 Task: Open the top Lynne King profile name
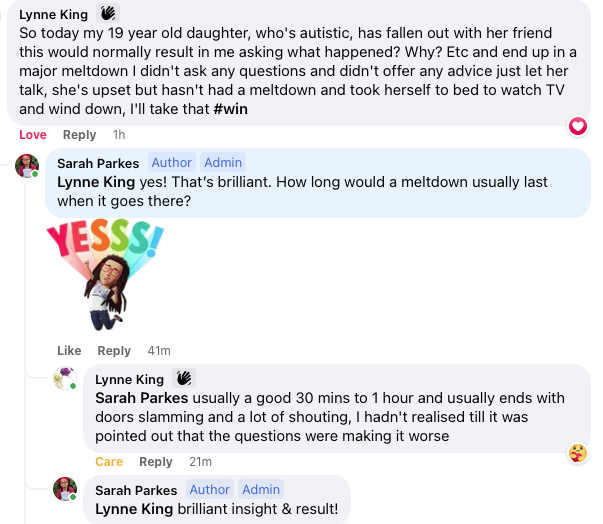coord(54,15)
